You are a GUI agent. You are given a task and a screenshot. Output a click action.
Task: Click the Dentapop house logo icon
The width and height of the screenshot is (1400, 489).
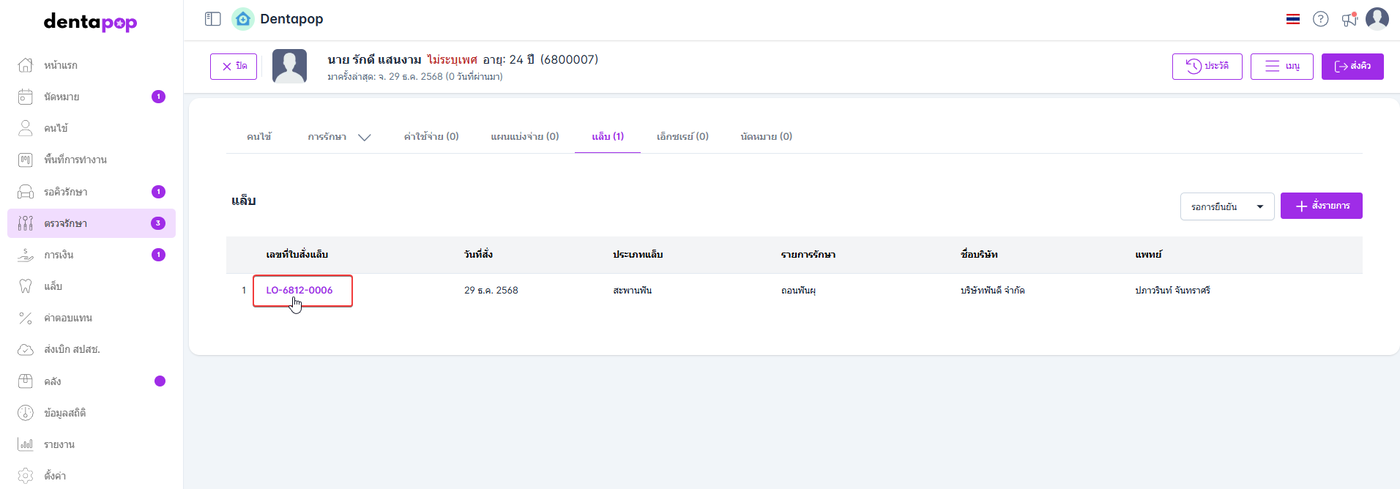tap(243, 19)
